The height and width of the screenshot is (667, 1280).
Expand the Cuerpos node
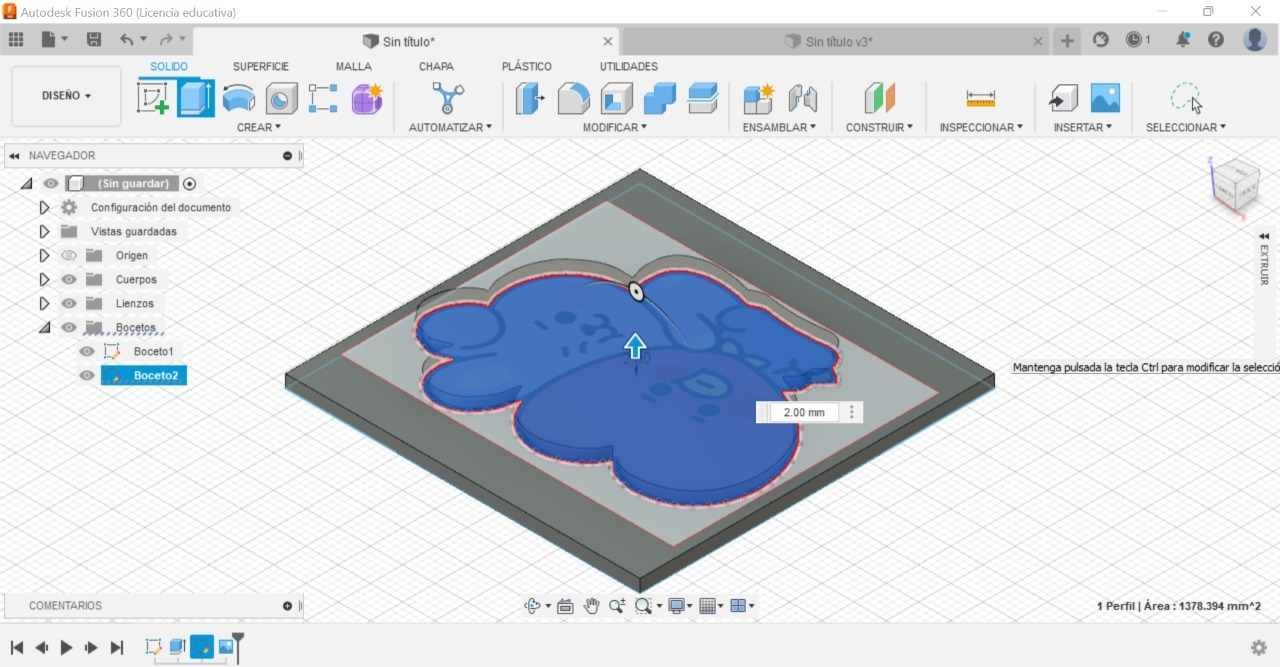(44, 280)
